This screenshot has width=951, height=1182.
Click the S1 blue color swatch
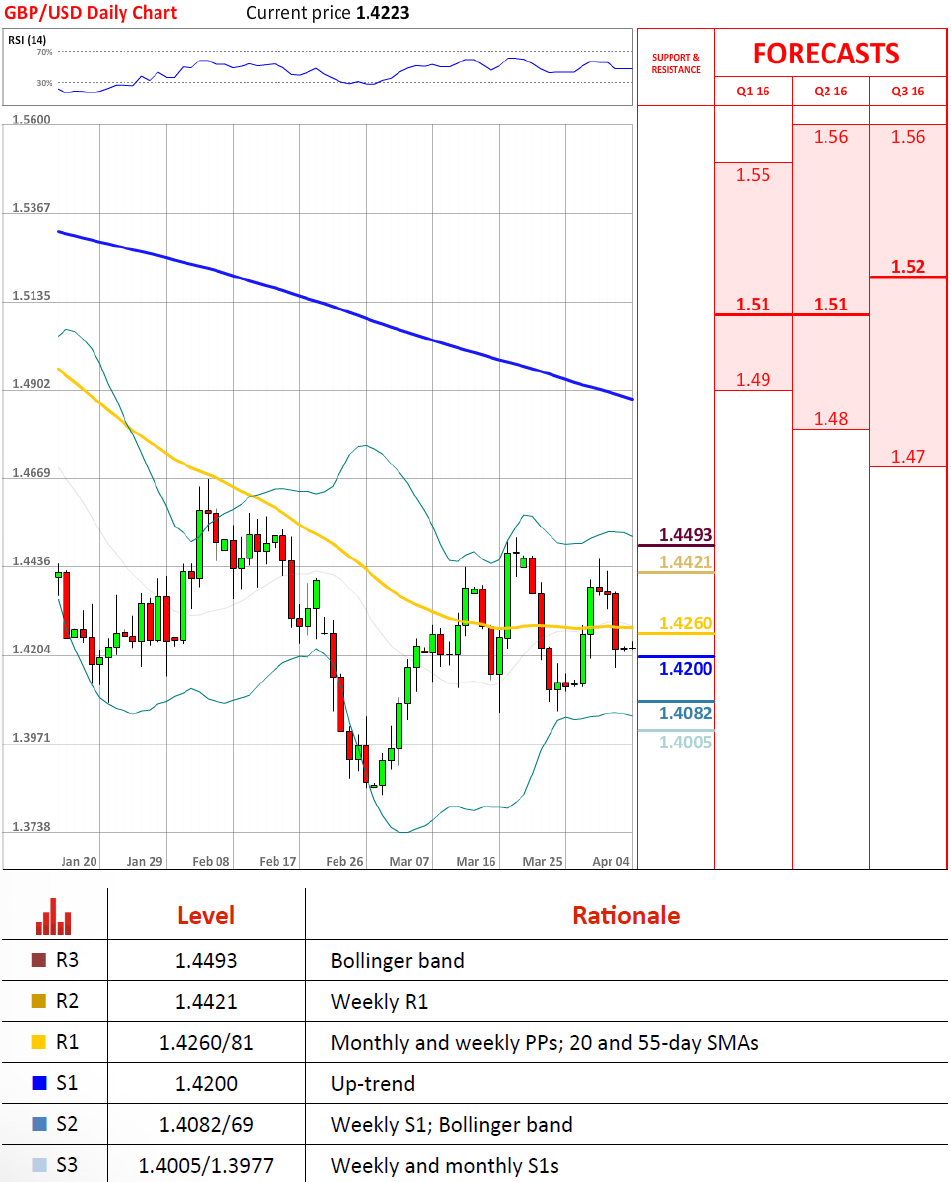pos(39,1083)
